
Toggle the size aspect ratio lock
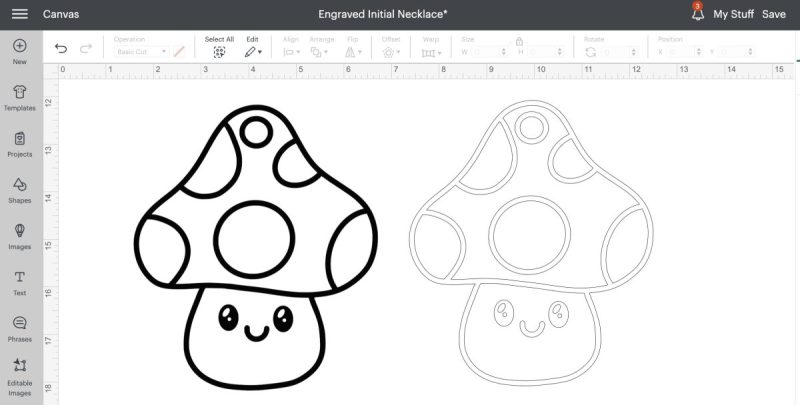519,41
